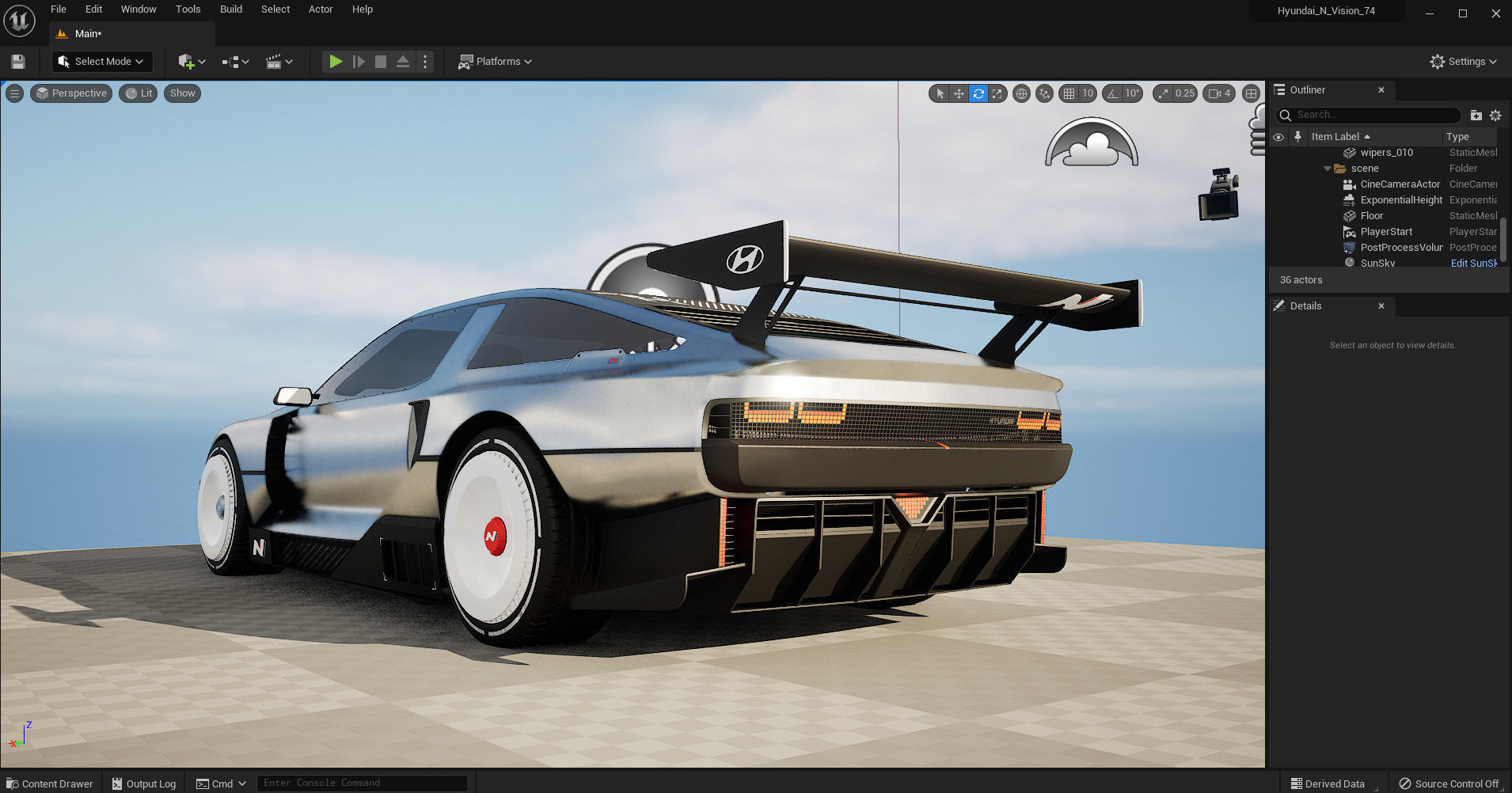Open the Edit menu

(x=94, y=9)
